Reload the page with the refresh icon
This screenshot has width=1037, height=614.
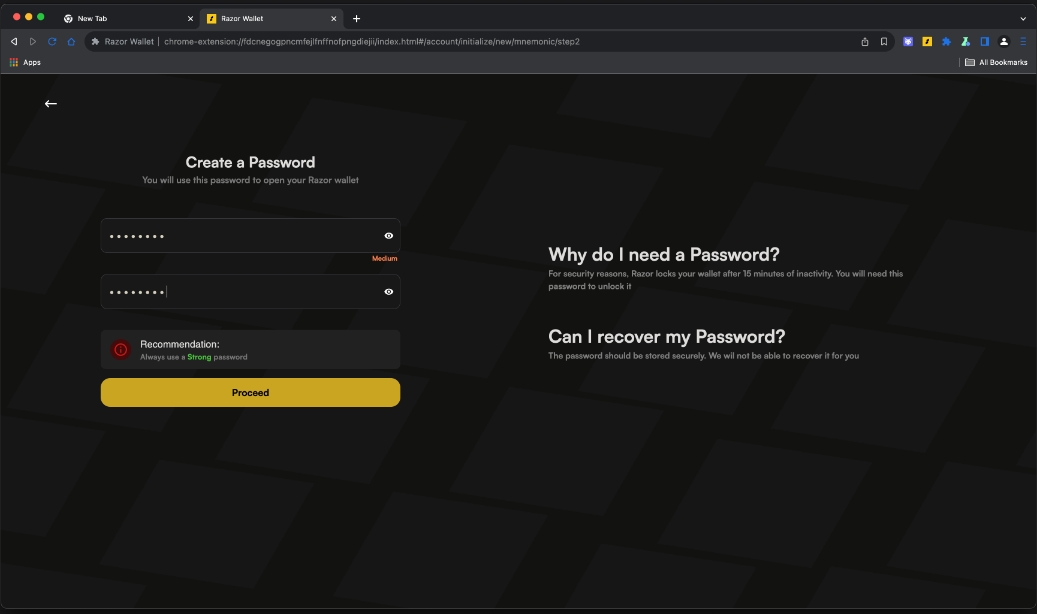pyautogui.click(x=52, y=42)
